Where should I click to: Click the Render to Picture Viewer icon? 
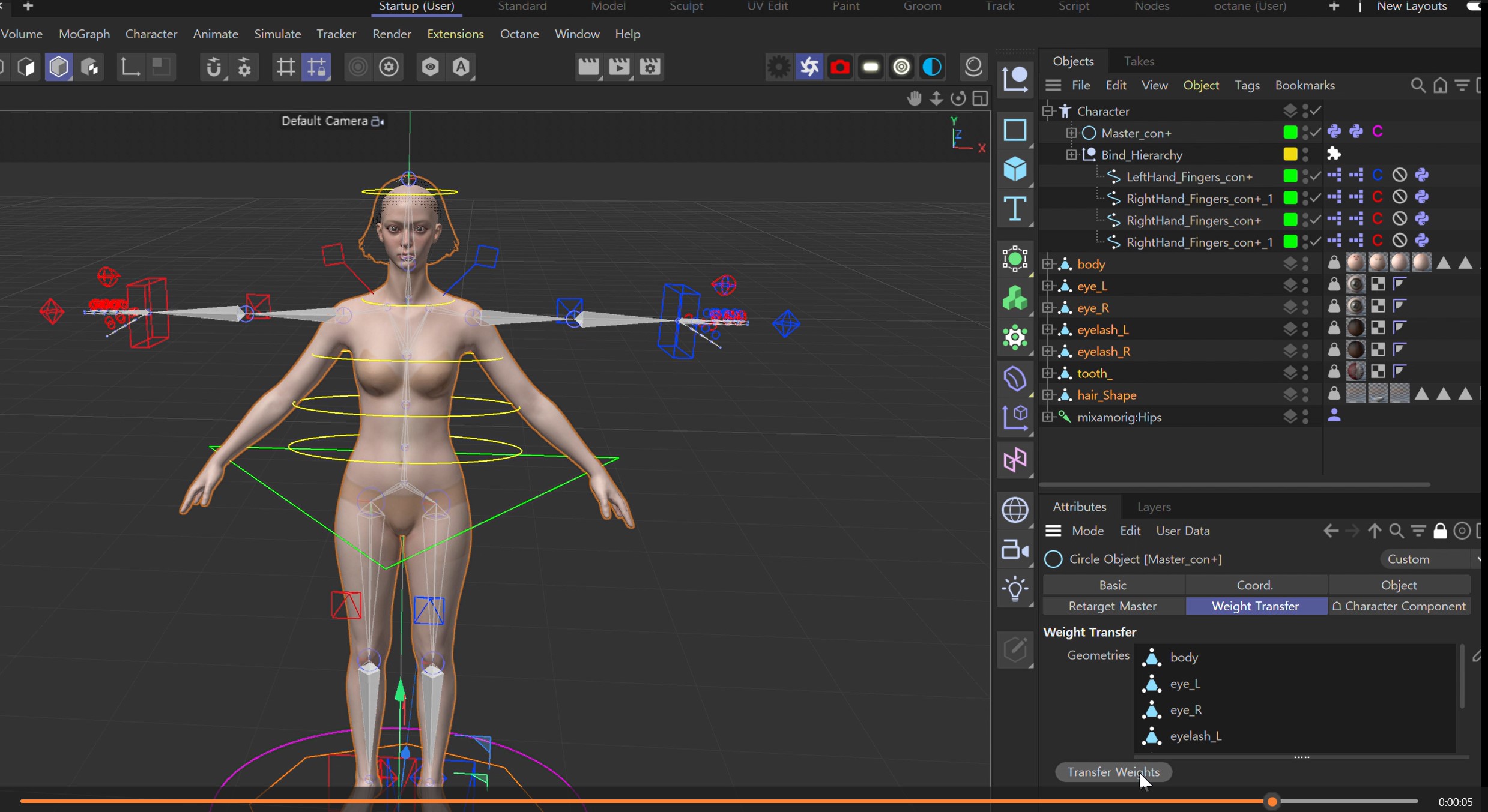pyautogui.click(x=619, y=67)
